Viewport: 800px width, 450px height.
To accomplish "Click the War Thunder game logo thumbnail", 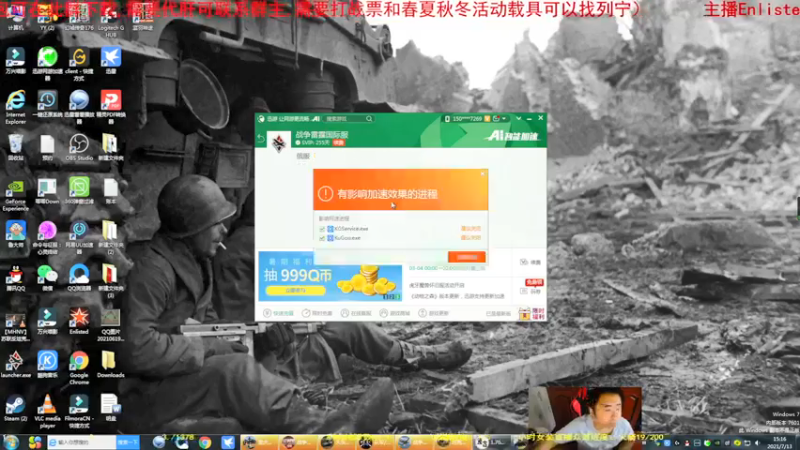I will pyautogui.click(x=279, y=142).
